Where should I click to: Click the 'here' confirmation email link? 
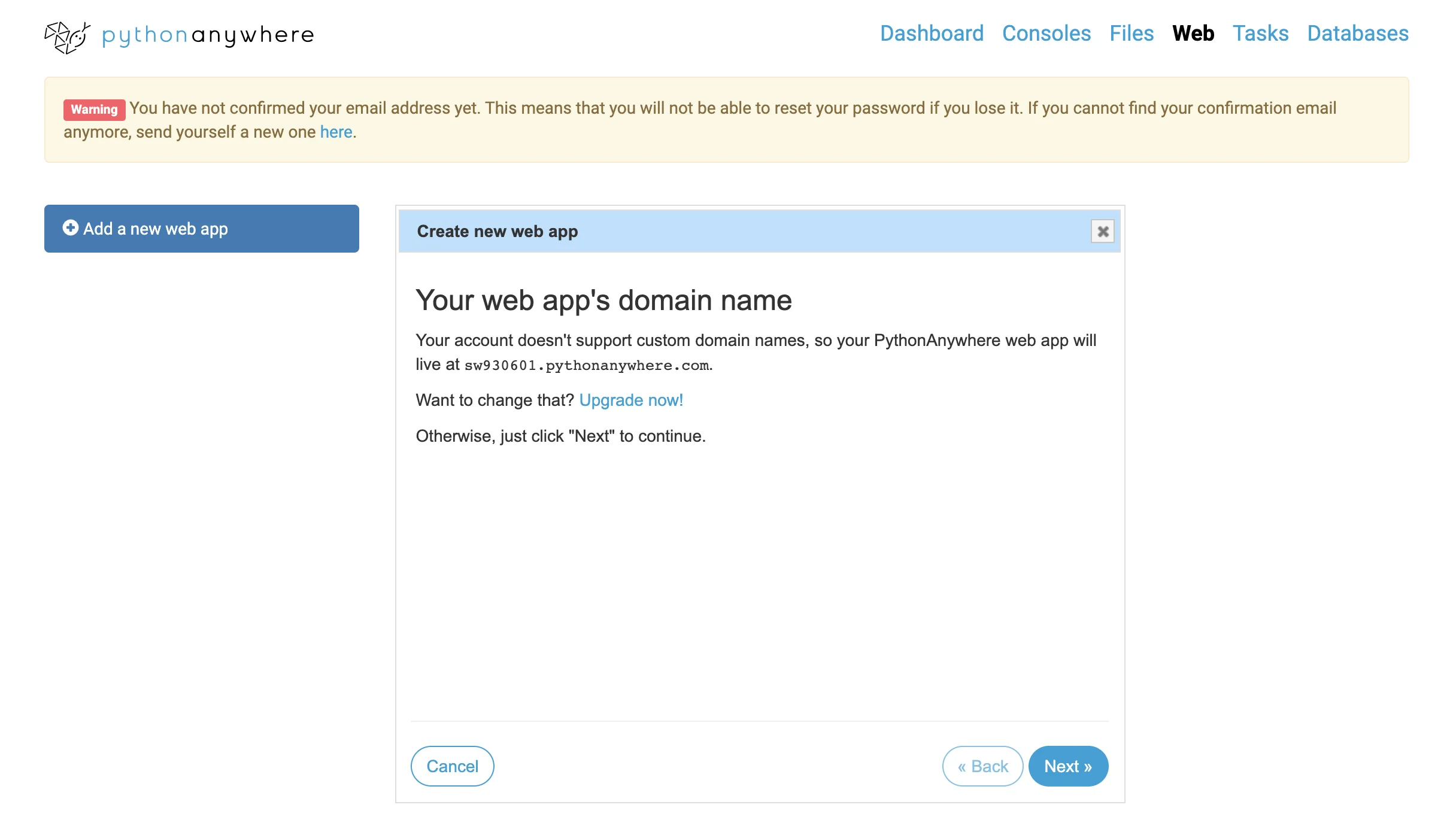pyautogui.click(x=336, y=132)
